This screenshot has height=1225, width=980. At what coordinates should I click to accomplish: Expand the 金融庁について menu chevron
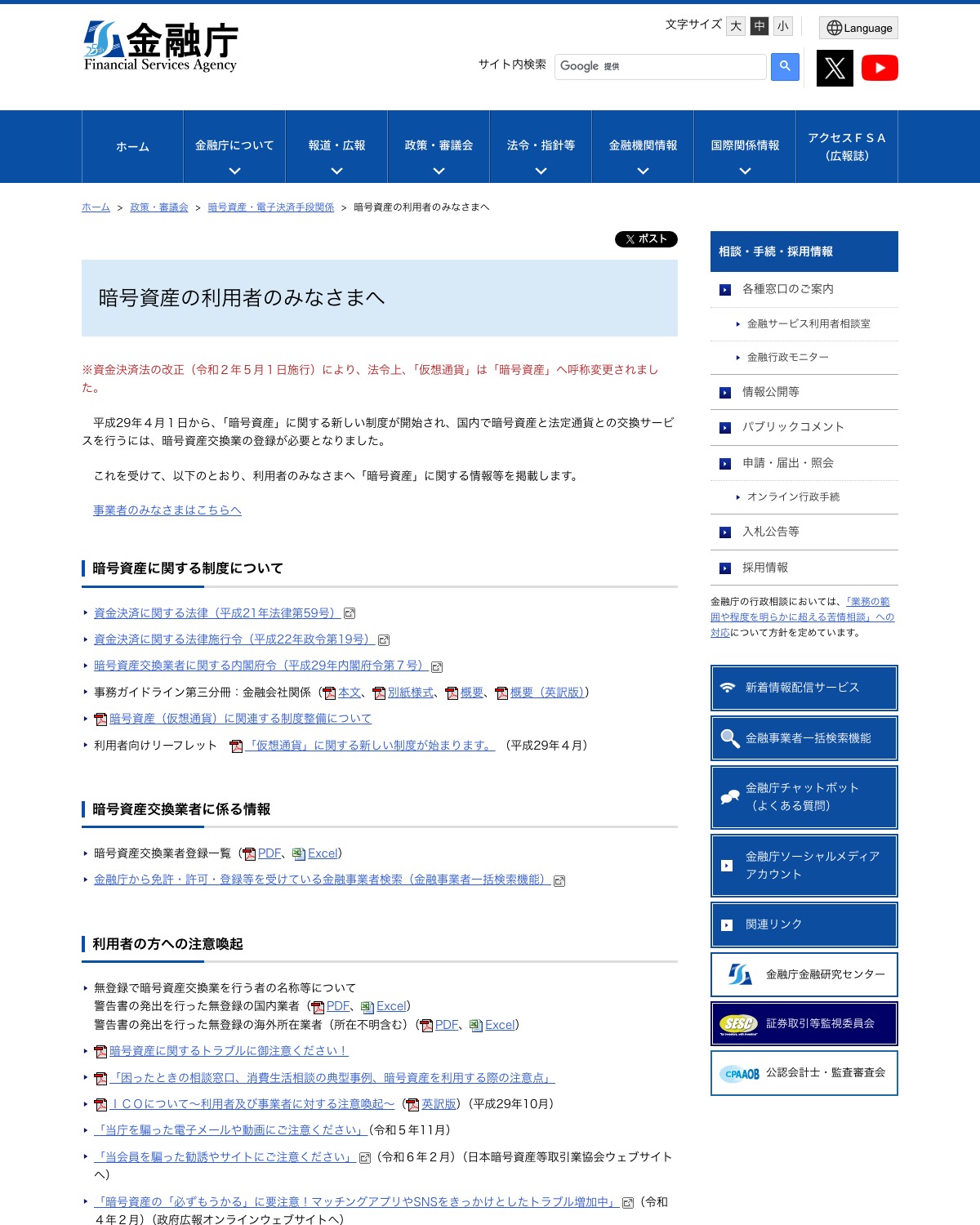point(234,171)
